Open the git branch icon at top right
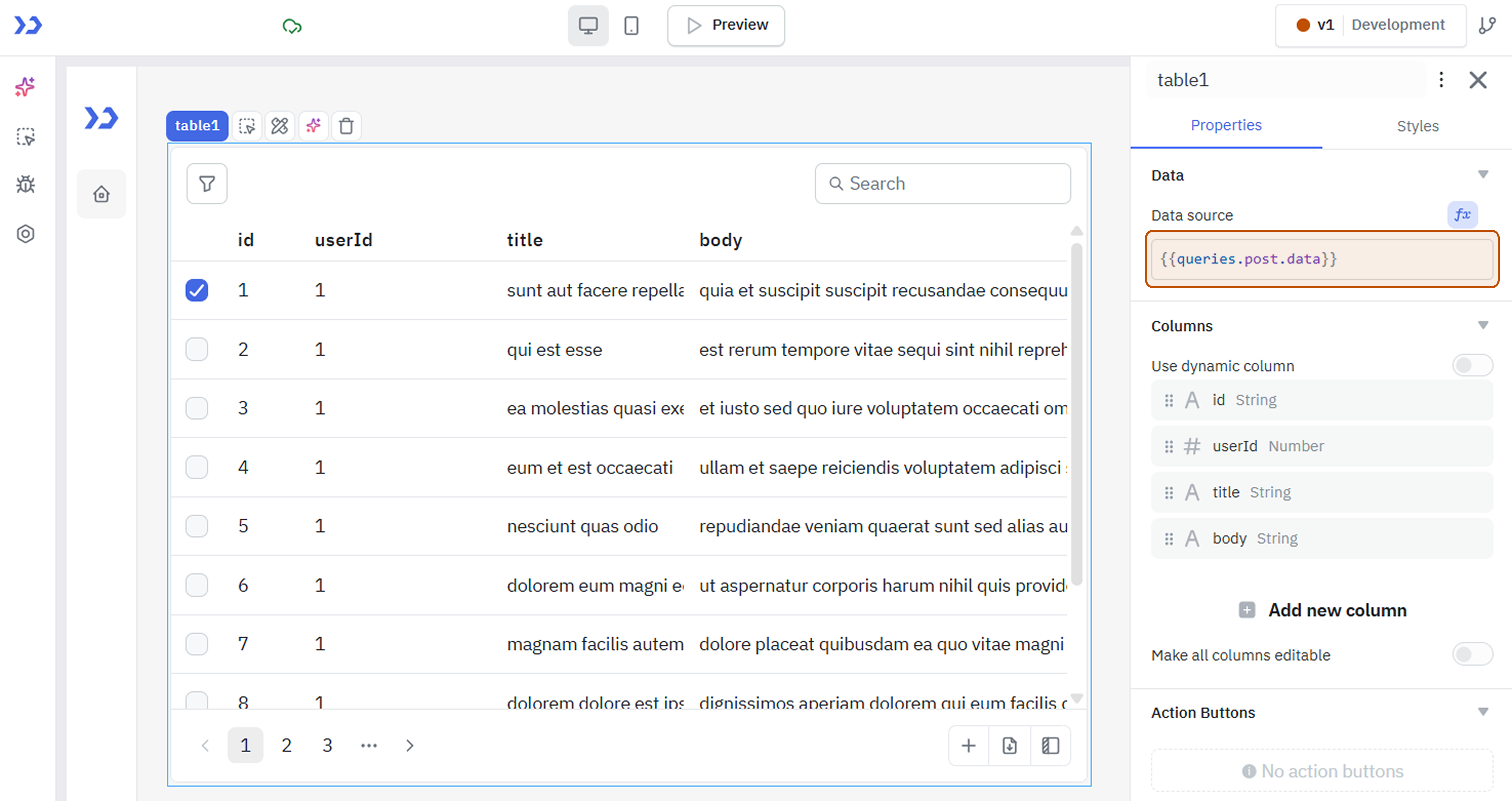 1487,25
